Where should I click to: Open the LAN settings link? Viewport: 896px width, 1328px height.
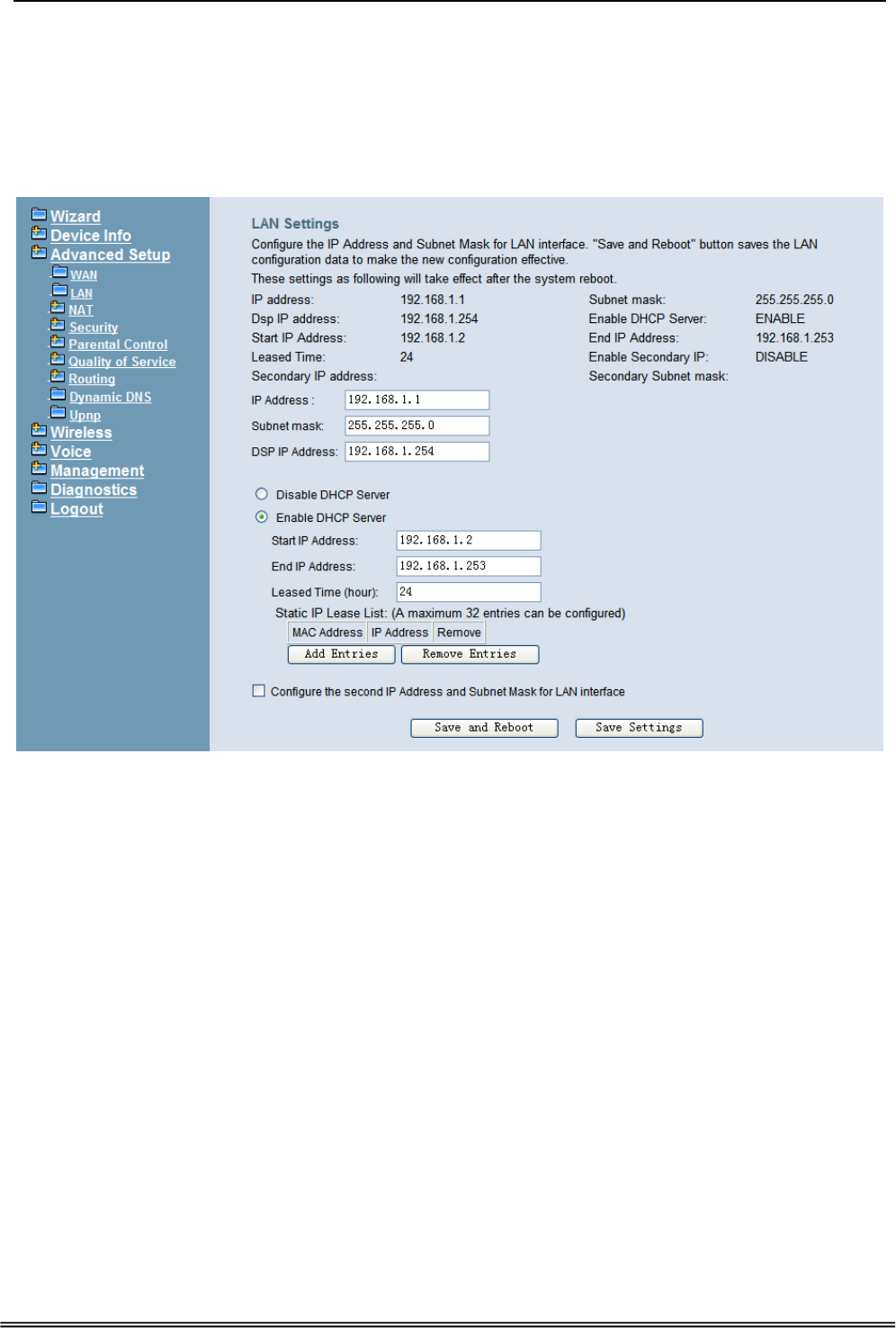click(82, 293)
